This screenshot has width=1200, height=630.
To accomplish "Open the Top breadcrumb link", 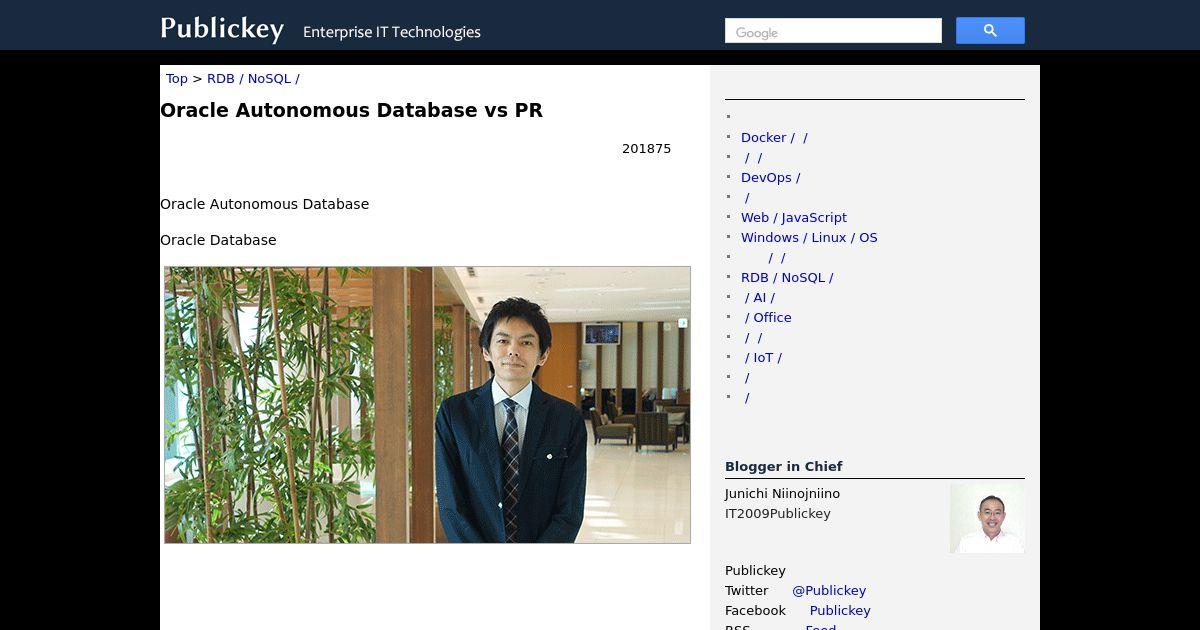I will pos(177,79).
